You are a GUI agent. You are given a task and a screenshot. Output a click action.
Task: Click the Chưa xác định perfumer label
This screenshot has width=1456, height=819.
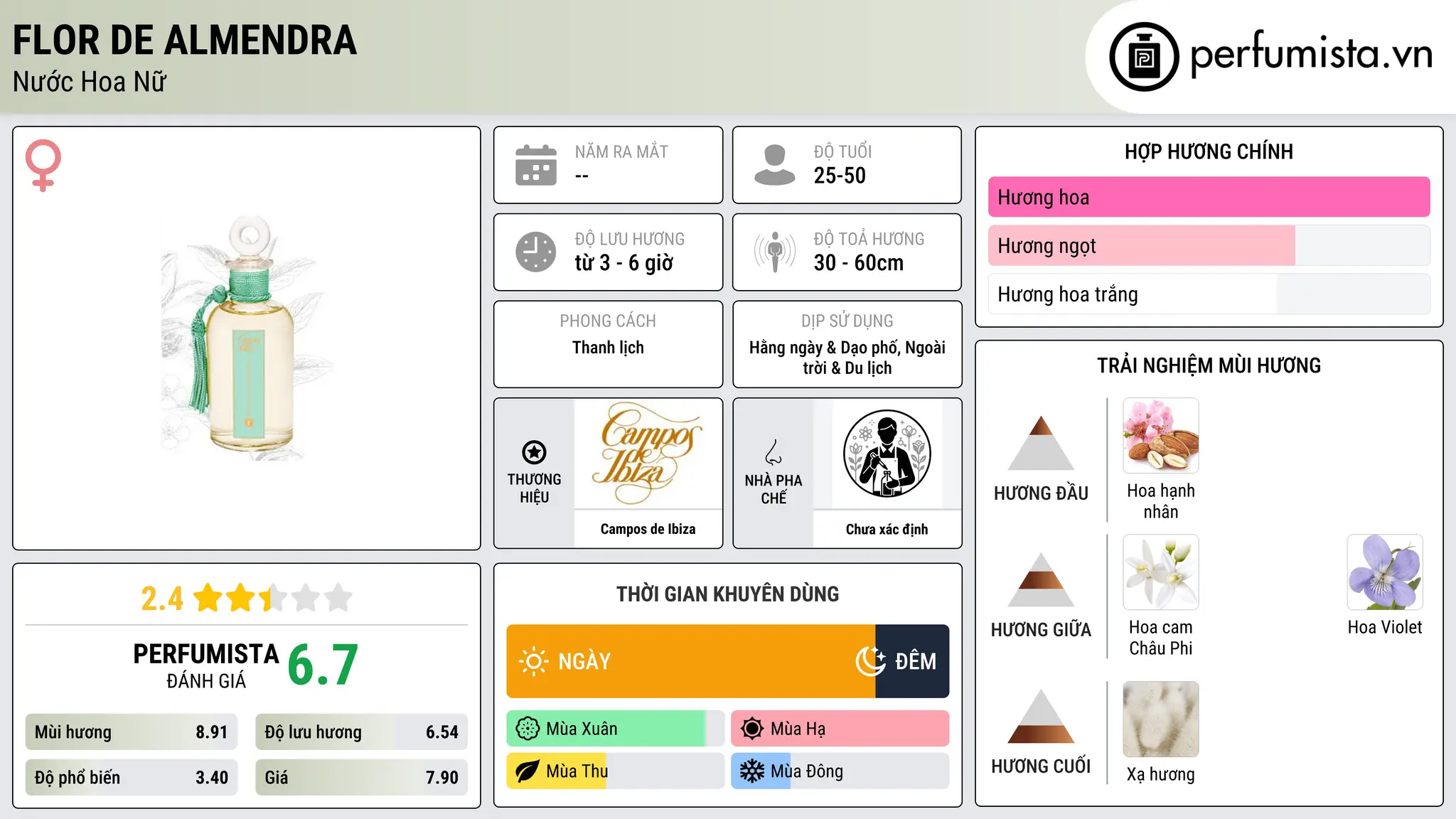pyautogui.click(x=887, y=529)
